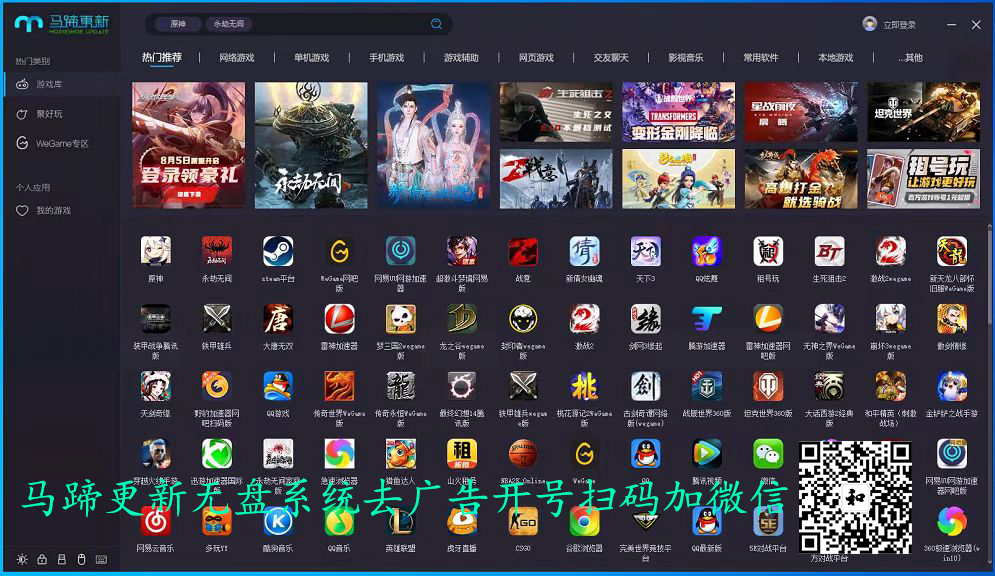The width and height of the screenshot is (995, 576).
Task: Click the 360极速浏览器 icon
Action: (951, 521)
